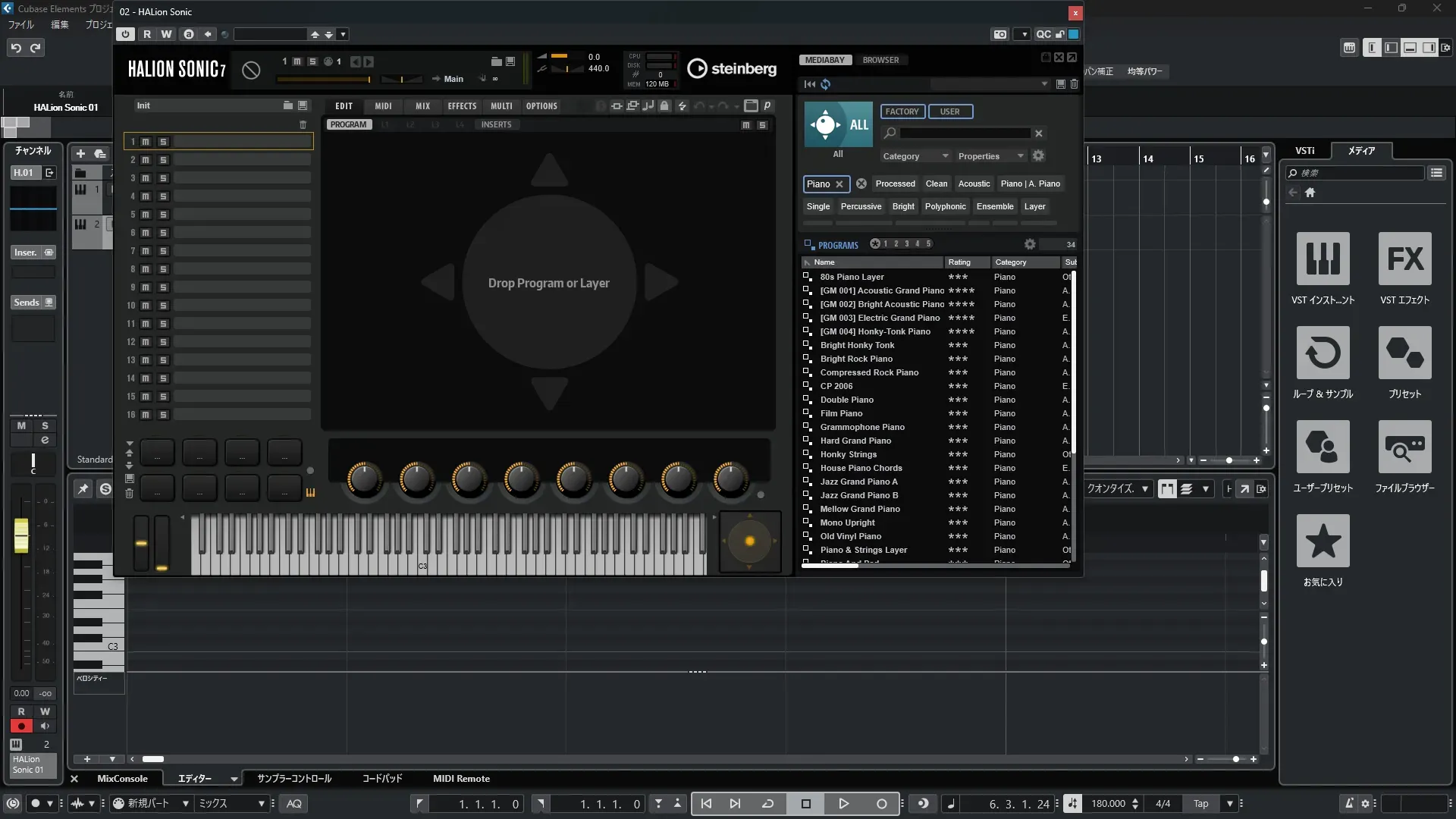This screenshot has width=1456, height=819.
Task: Expand the Properties filter dropdown
Action: click(x=990, y=156)
